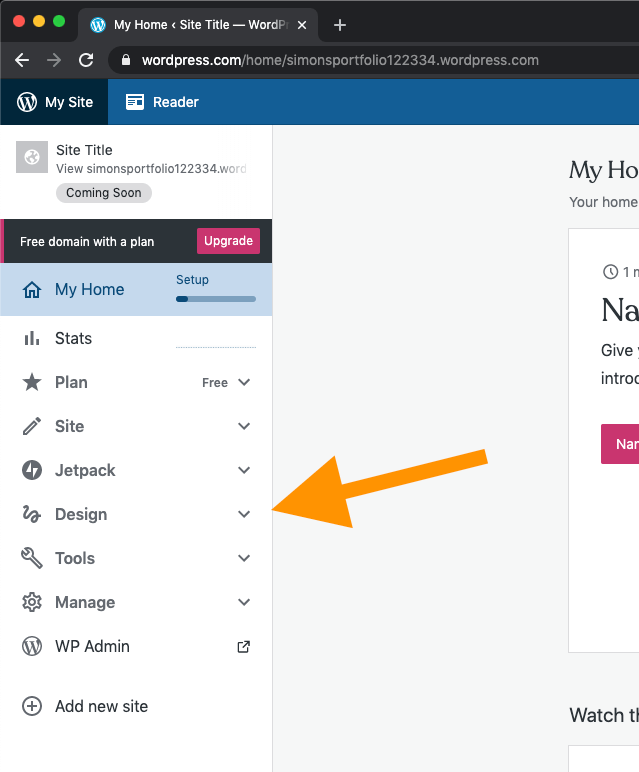
Task: Open the Site sidebar item label
Action: 69,426
